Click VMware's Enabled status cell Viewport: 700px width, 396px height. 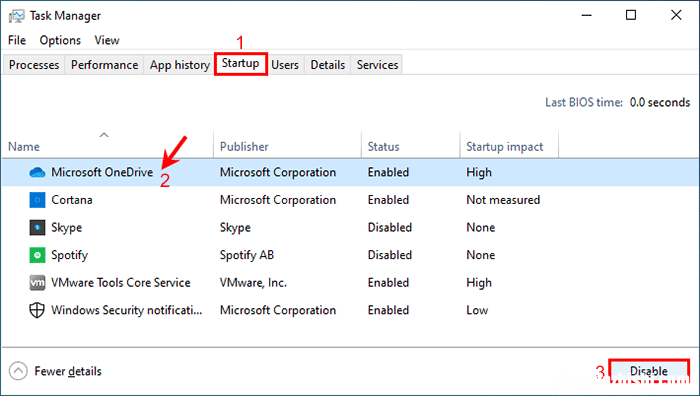[388, 283]
